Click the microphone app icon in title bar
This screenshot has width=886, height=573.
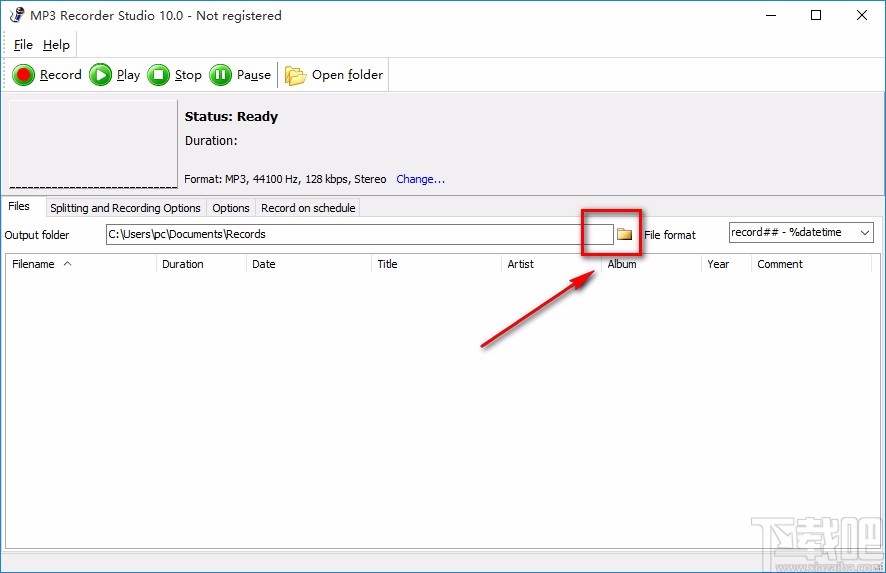[x=17, y=15]
